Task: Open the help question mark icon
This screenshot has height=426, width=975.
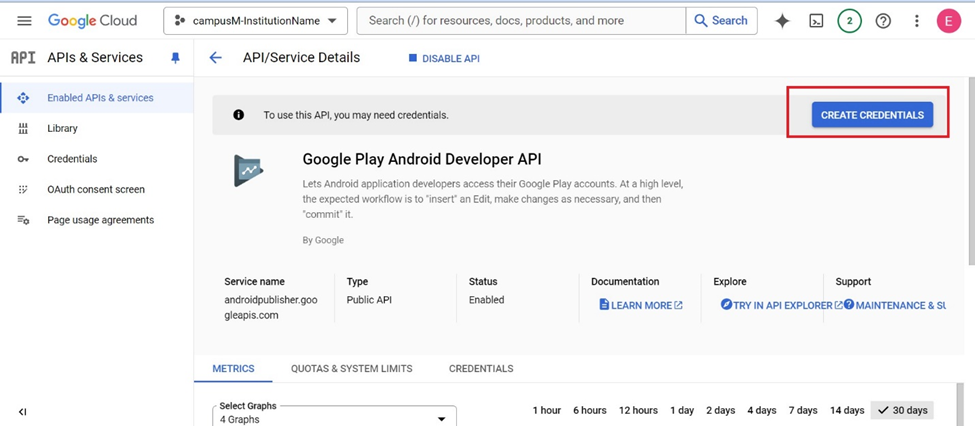Action: 883,21
